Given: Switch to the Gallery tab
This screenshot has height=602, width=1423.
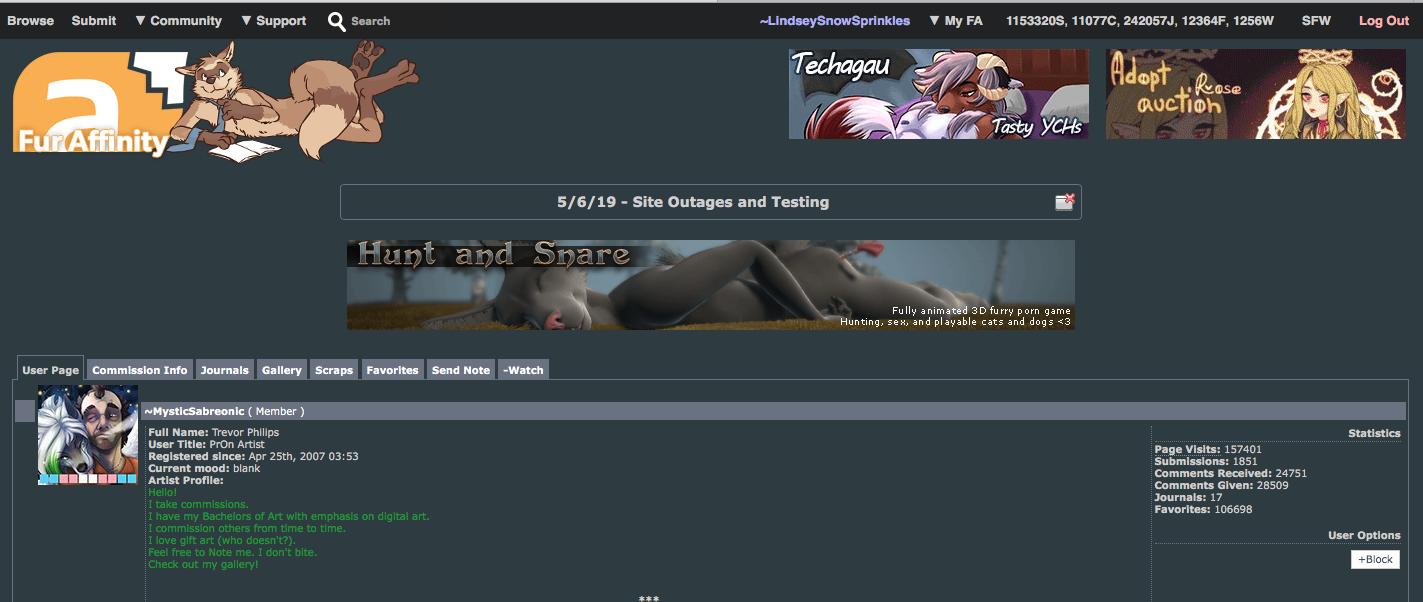Looking at the screenshot, I should click(282, 370).
